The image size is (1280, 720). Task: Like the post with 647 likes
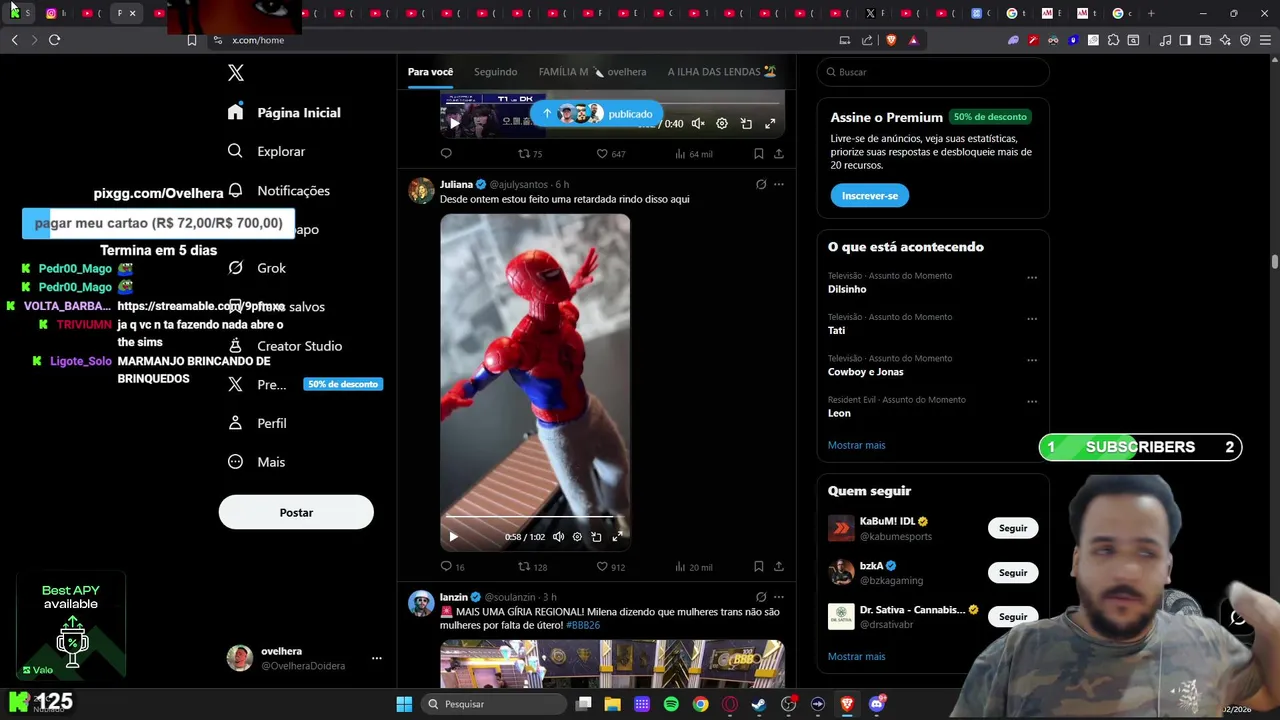coord(611,154)
